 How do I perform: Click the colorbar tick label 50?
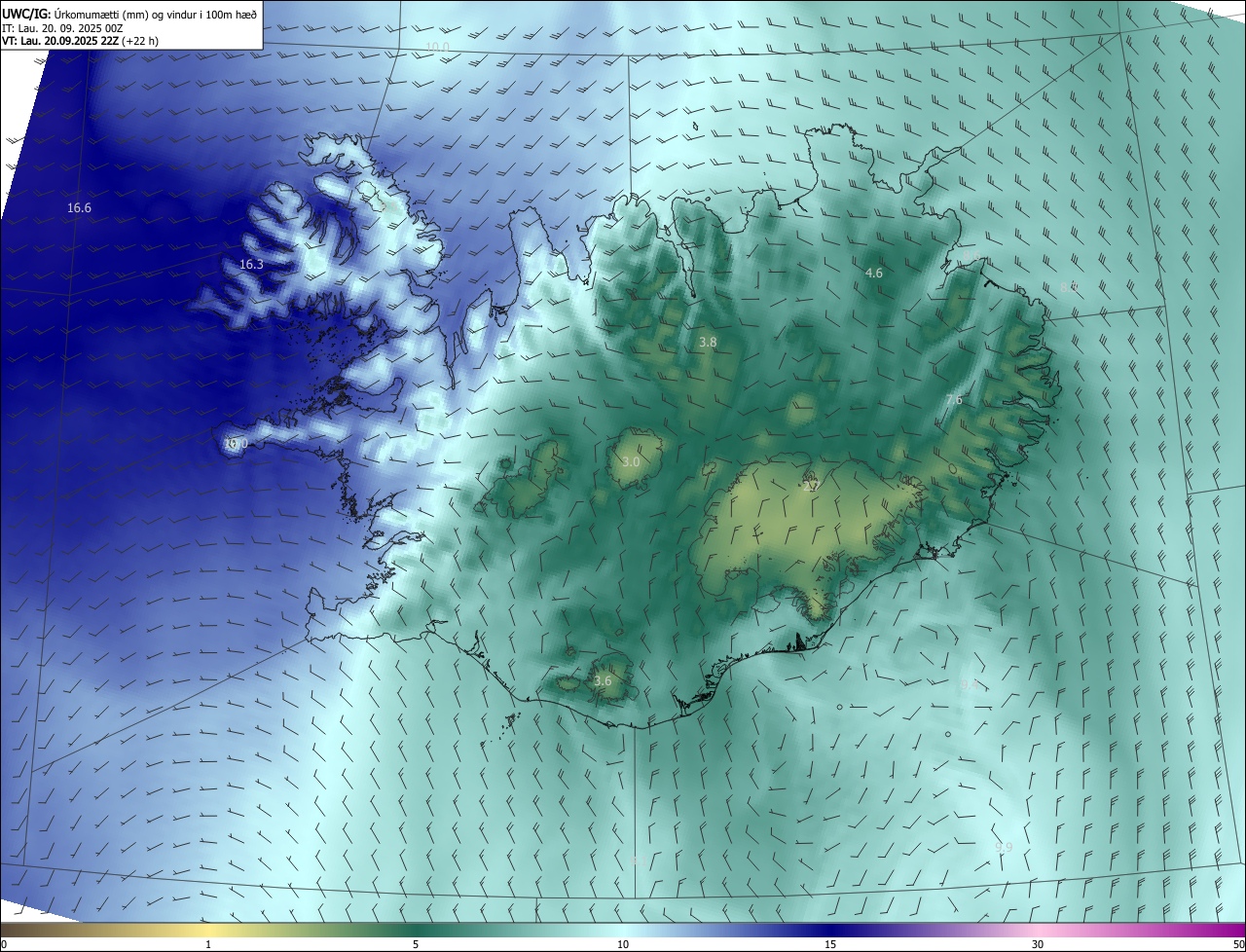tap(1238, 945)
